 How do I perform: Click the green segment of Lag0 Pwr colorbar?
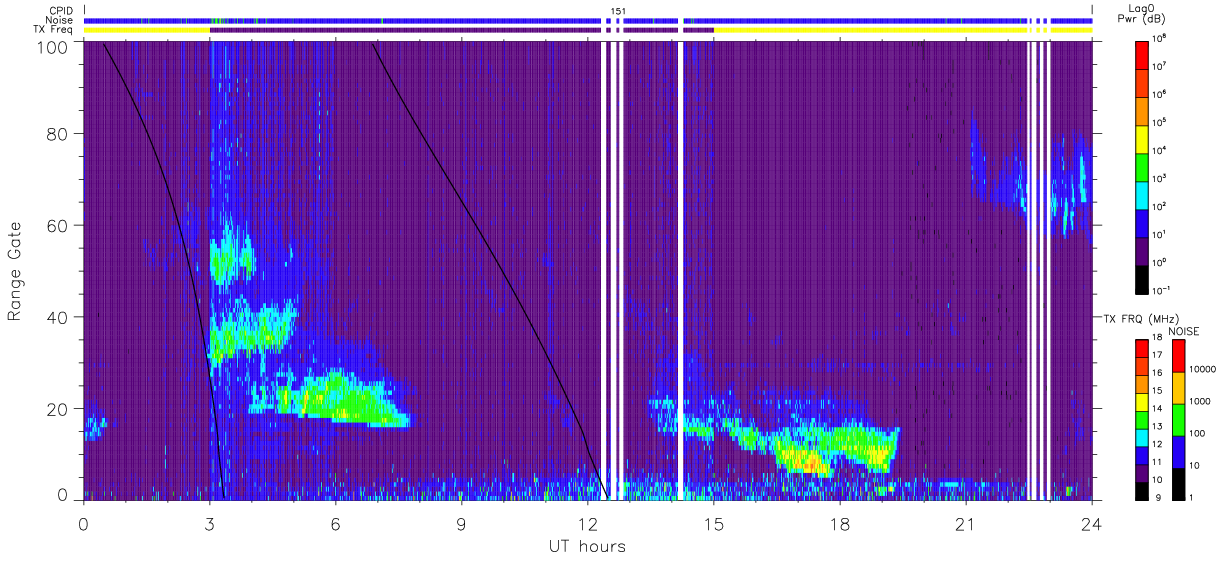(1142, 166)
